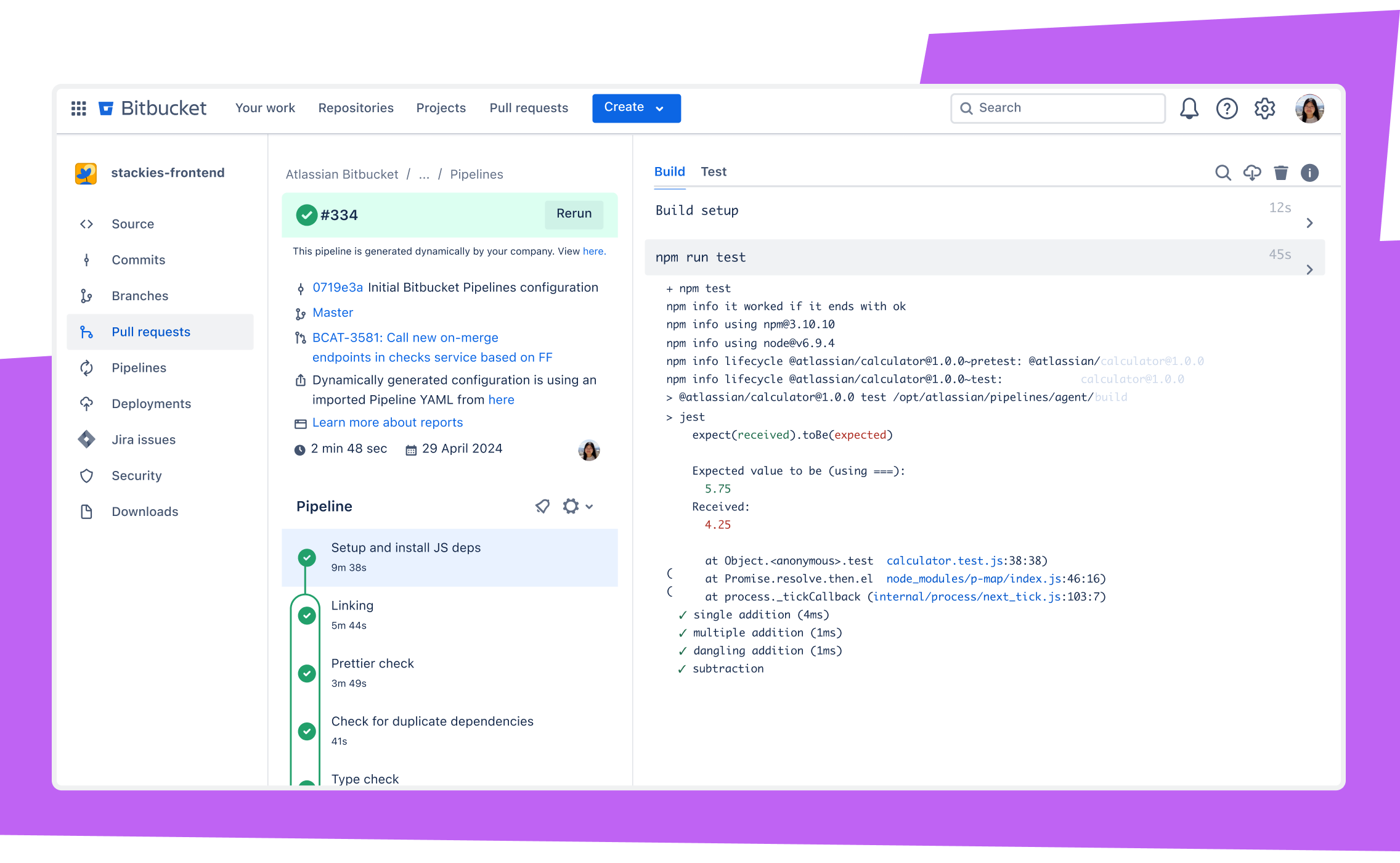The width and height of the screenshot is (1400, 863).
Task: Click the delete build icon
Action: click(1281, 173)
